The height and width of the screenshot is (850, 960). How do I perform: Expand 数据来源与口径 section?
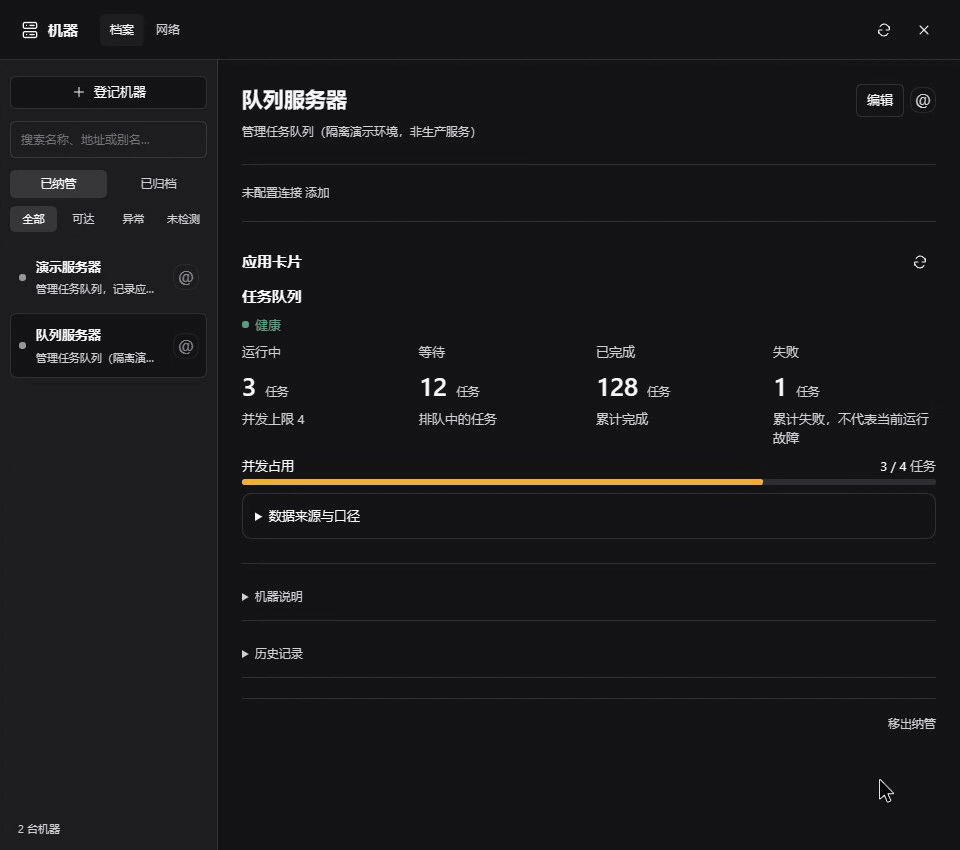[588, 516]
